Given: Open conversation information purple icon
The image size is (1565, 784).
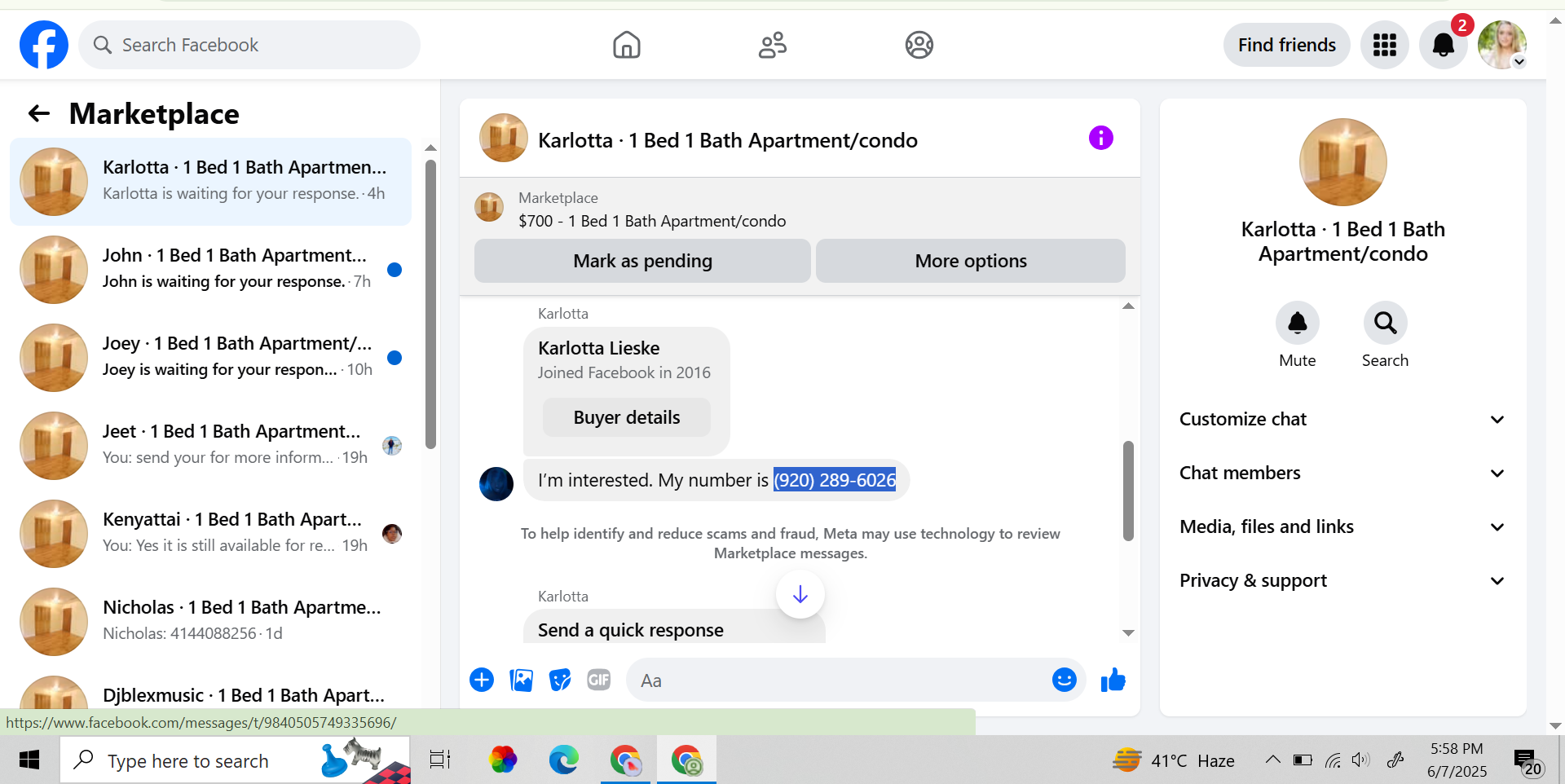Looking at the screenshot, I should point(1101,138).
